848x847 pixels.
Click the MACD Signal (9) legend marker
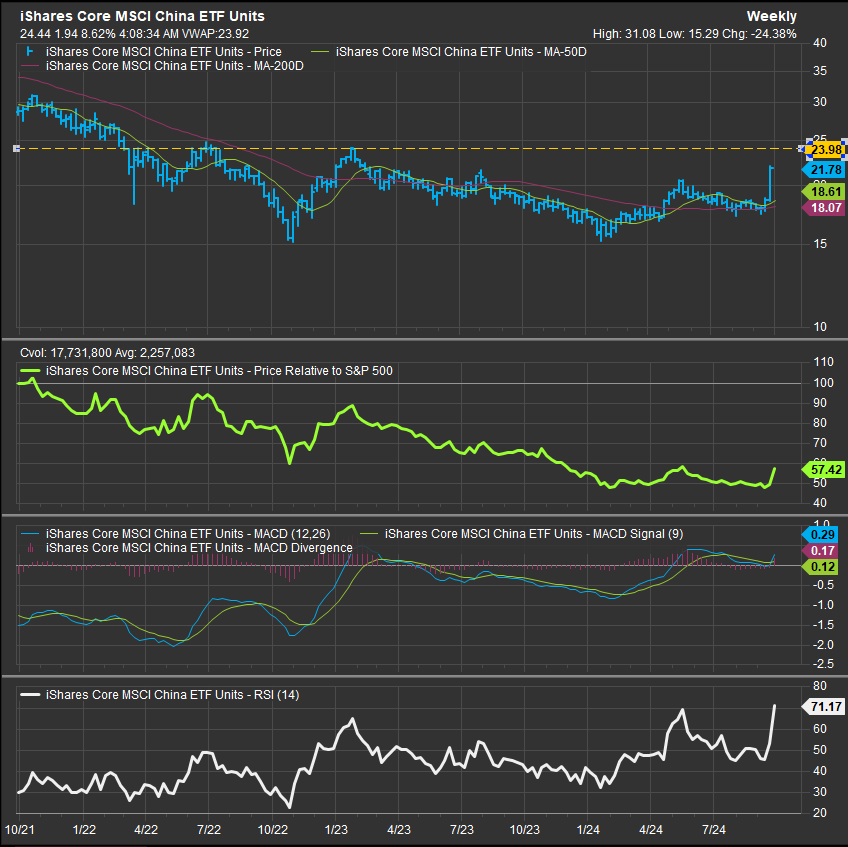[x=369, y=534]
